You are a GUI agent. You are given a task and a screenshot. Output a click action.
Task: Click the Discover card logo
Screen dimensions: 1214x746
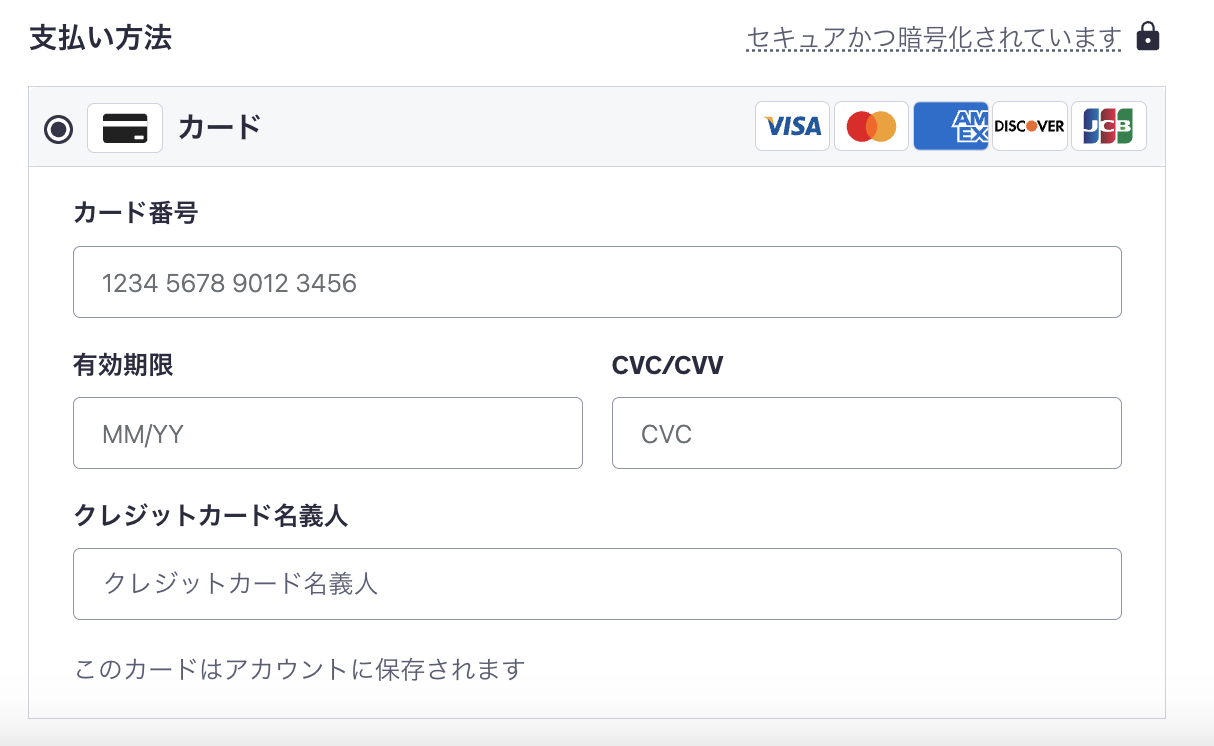pos(1029,126)
